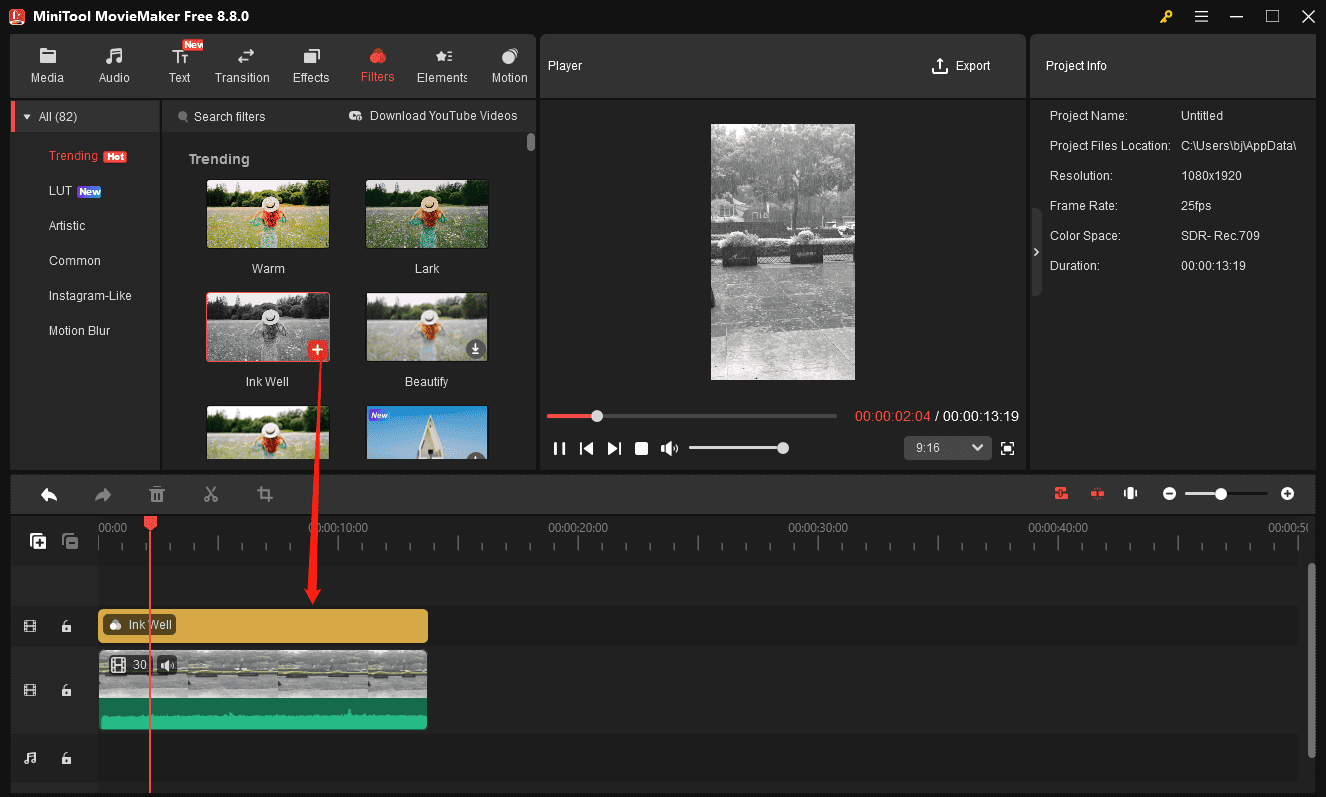This screenshot has width=1326, height=797.
Task: Lock the main video track
Action: (66, 690)
